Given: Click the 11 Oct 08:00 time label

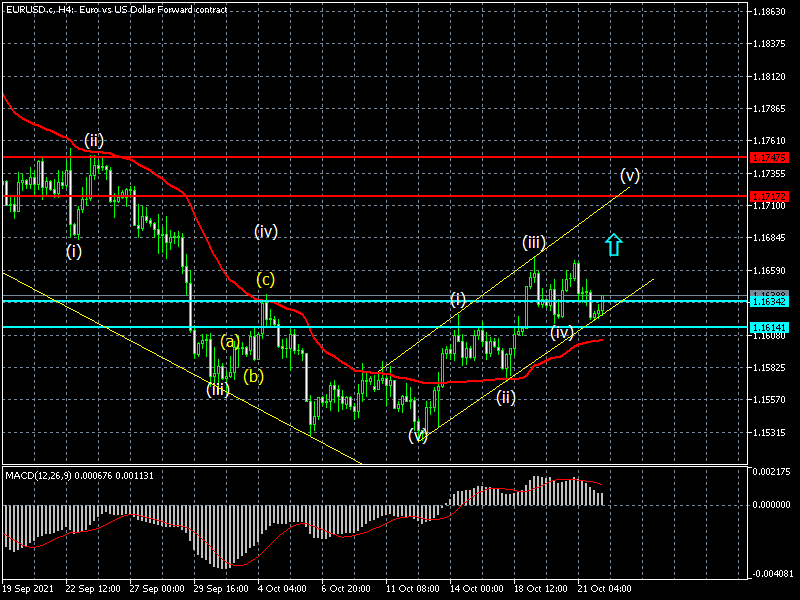Looking at the screenshot, I should (413, 589).
